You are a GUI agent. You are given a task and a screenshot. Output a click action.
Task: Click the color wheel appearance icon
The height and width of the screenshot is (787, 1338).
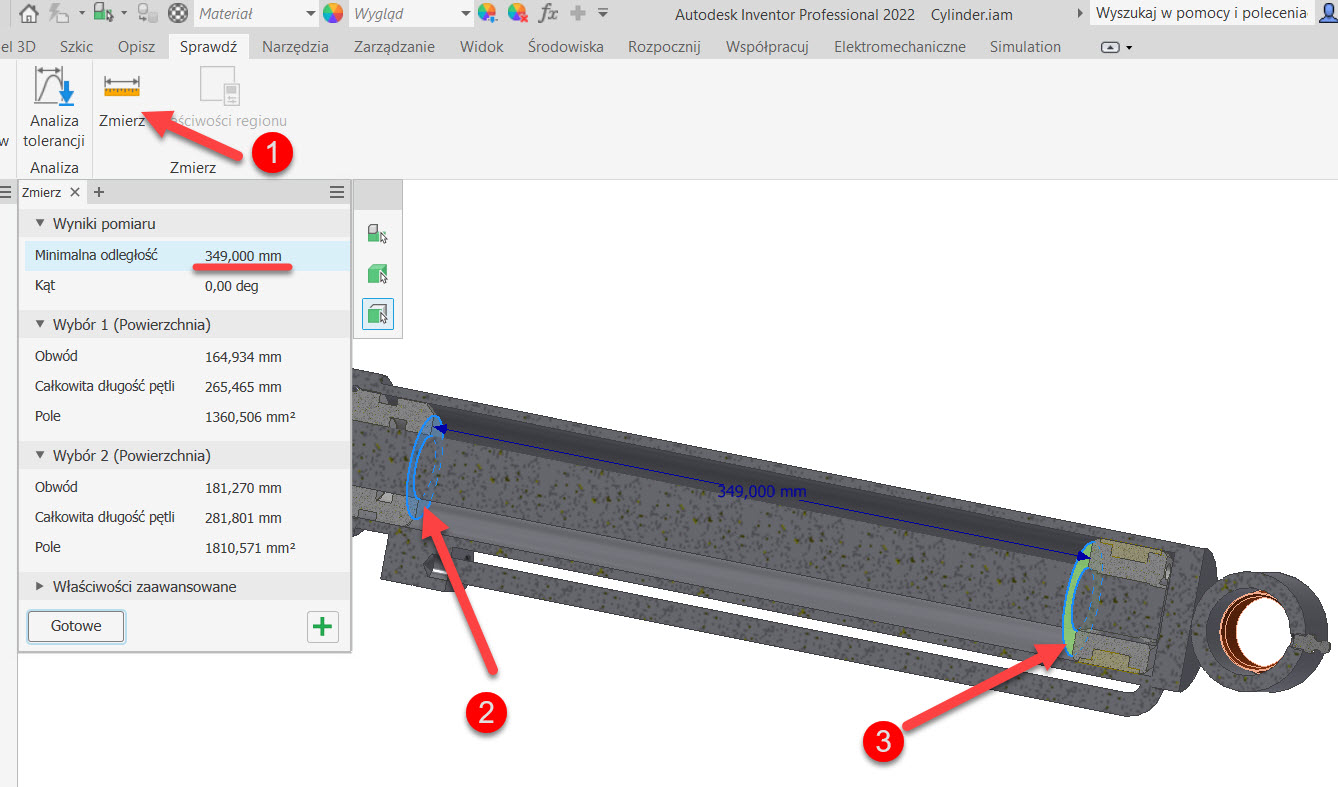(333, 13)
